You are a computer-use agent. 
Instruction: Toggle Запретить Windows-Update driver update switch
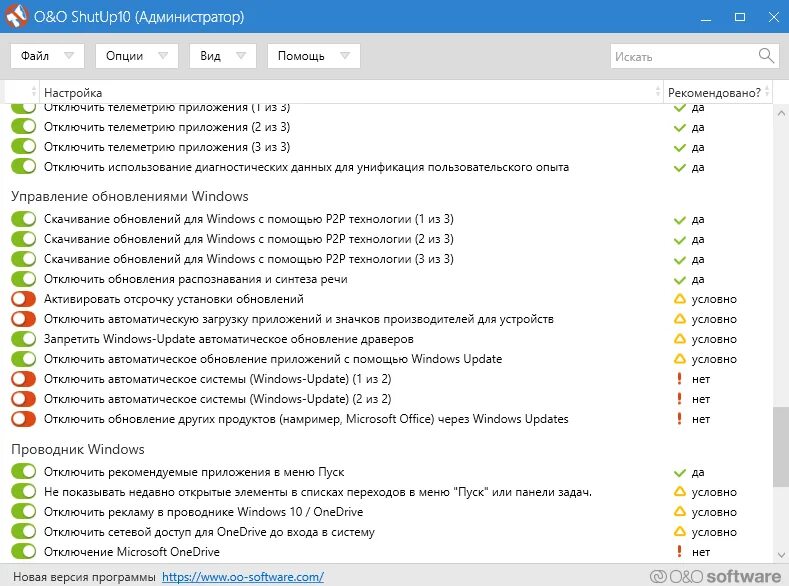click(23, 339)
